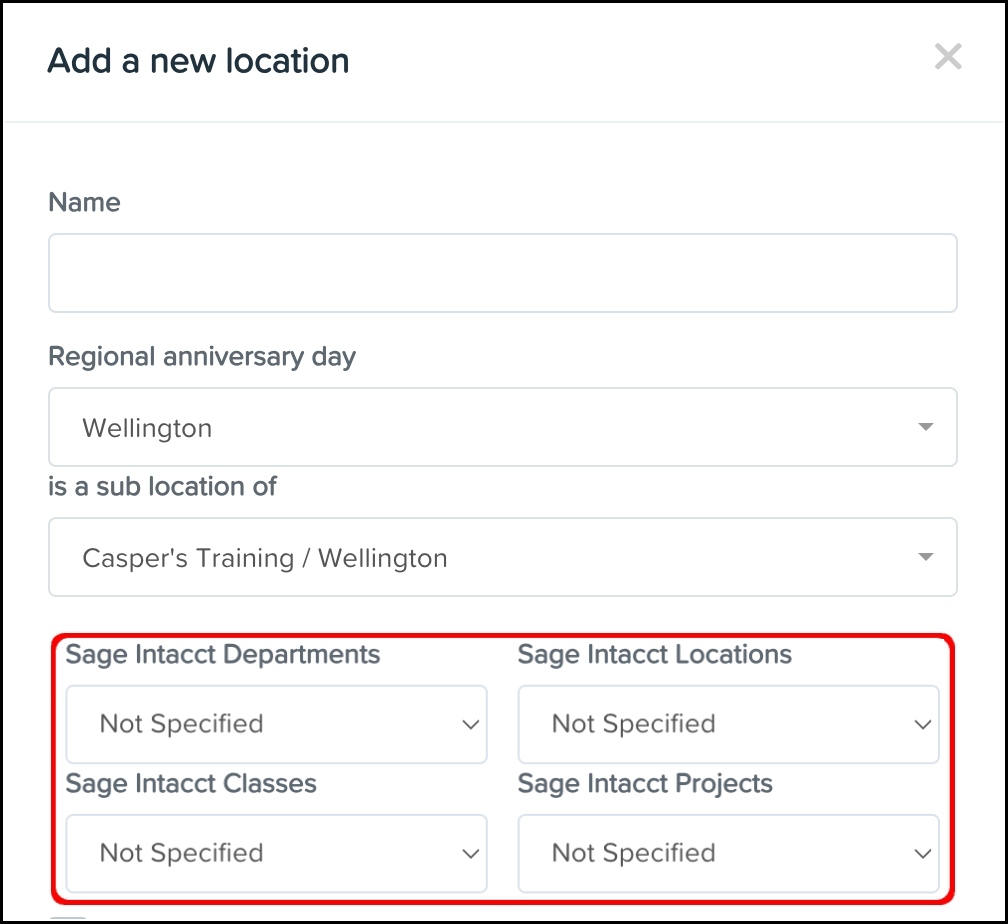Click the Sage Intacct Departments label
The image size is (1008, 924).
point(223,655)
